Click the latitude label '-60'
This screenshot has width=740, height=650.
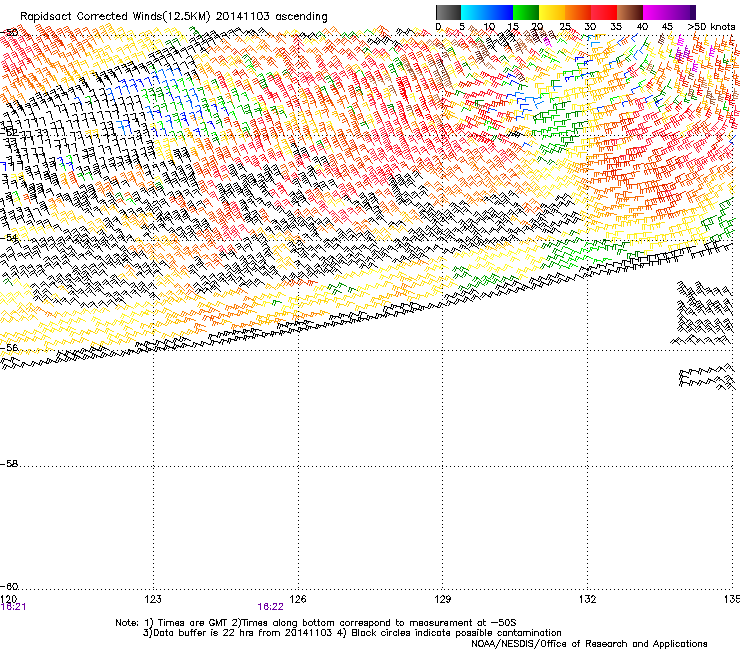[x=9, y=587]
